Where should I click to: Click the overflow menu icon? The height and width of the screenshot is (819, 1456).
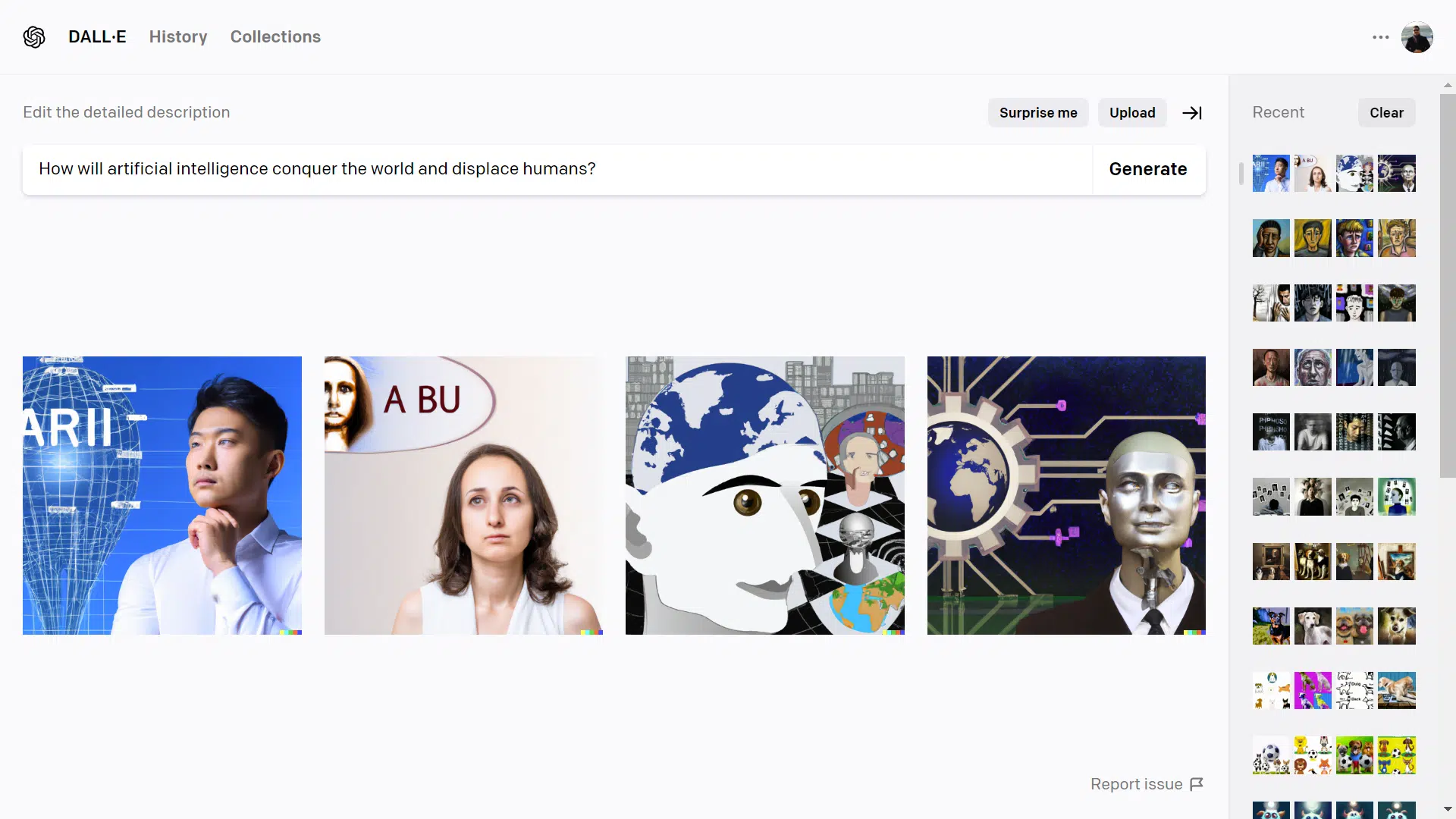(1380, 37)
